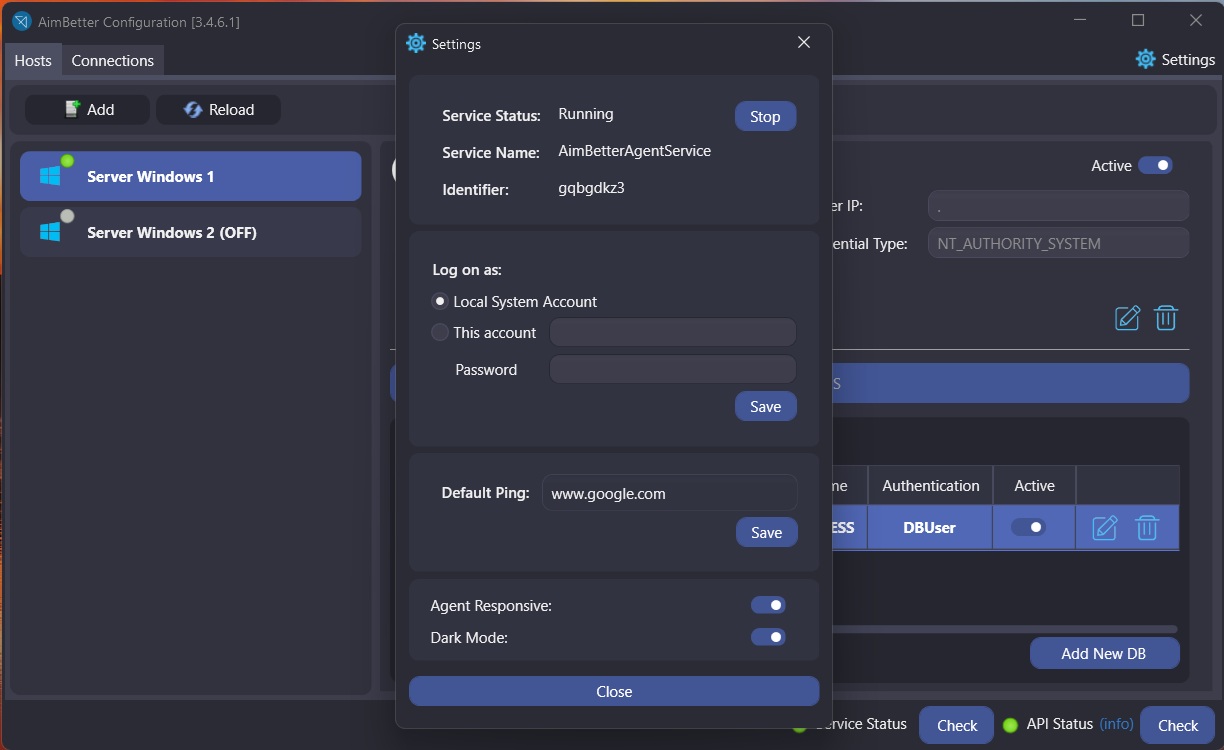1224x750 pixels.
Task: Maximize the AimBetter Configuration window
Action: coord(1138,20)
